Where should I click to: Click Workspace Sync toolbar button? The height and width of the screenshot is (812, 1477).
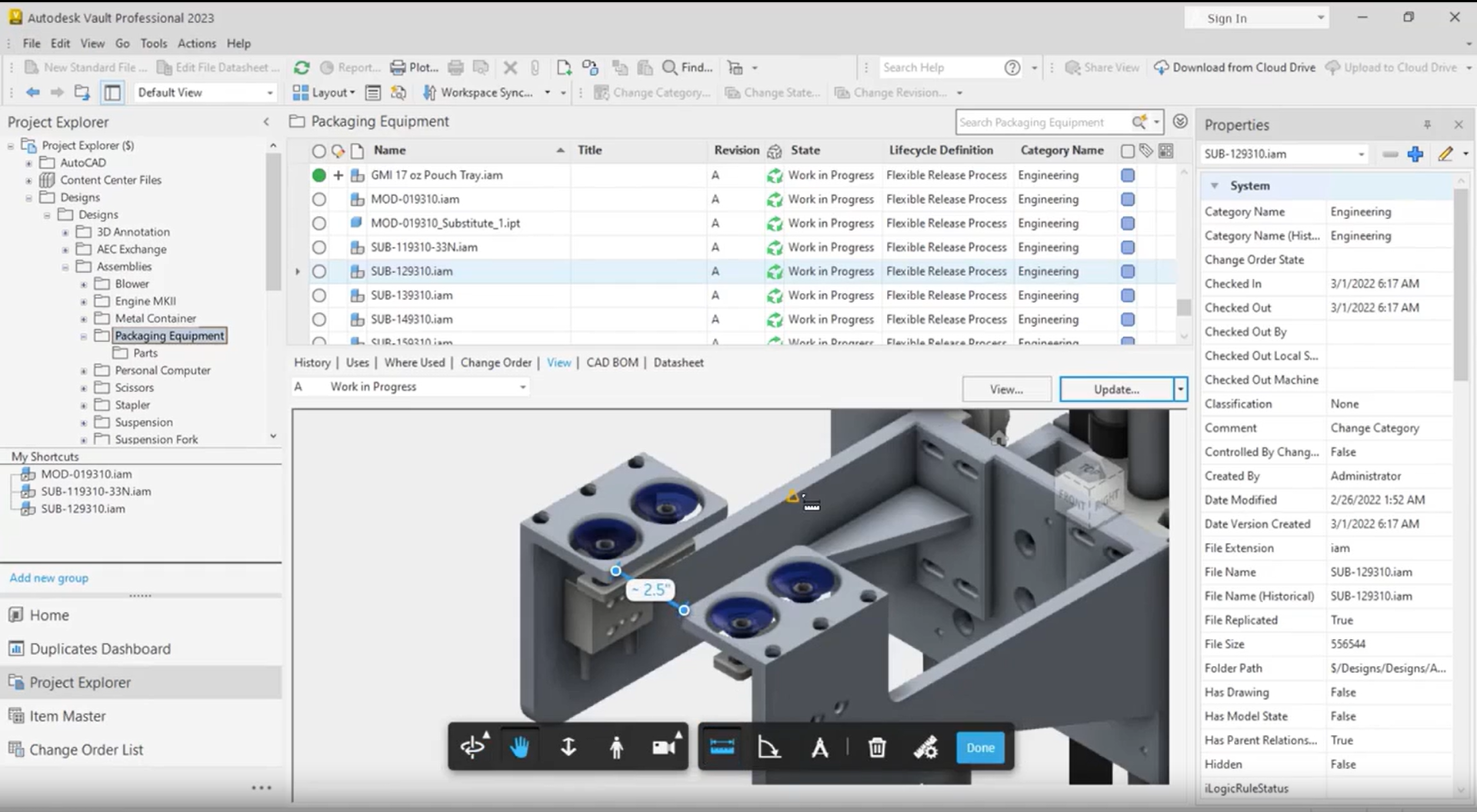478,92
